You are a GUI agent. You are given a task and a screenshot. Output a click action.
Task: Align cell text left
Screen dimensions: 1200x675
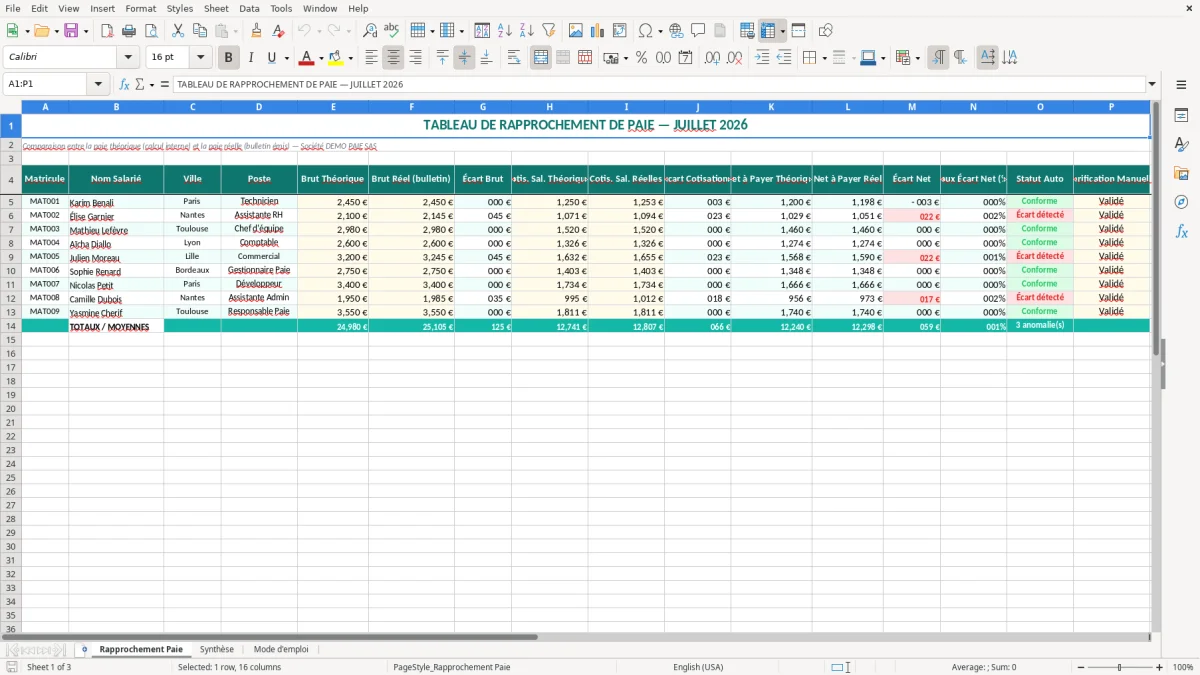tap(372, 58)
